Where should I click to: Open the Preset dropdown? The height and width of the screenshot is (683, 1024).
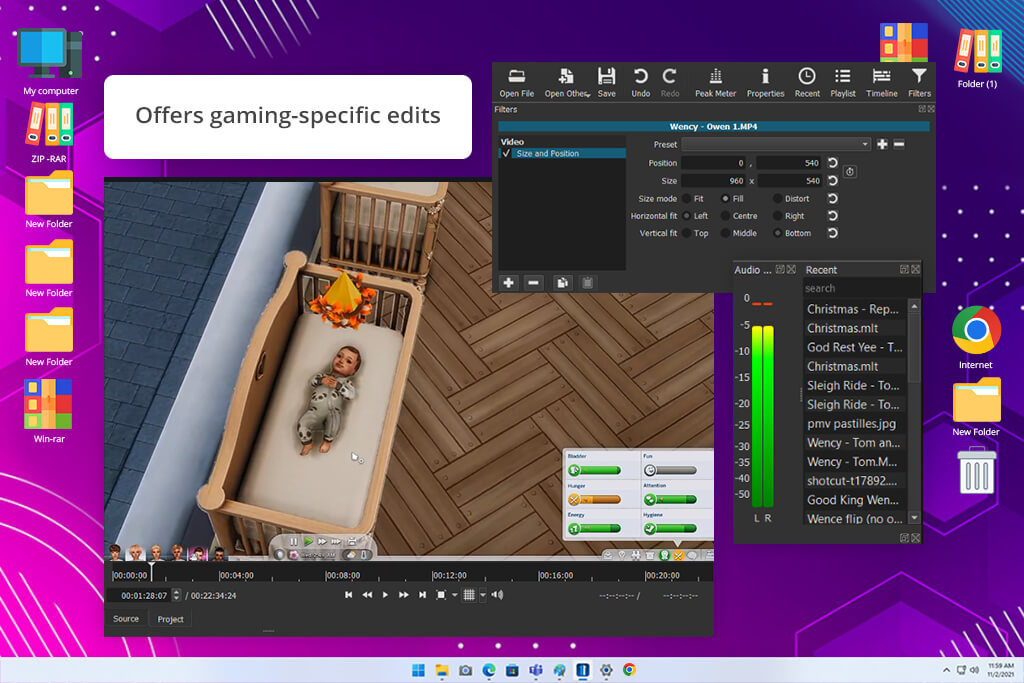[776, 144]
